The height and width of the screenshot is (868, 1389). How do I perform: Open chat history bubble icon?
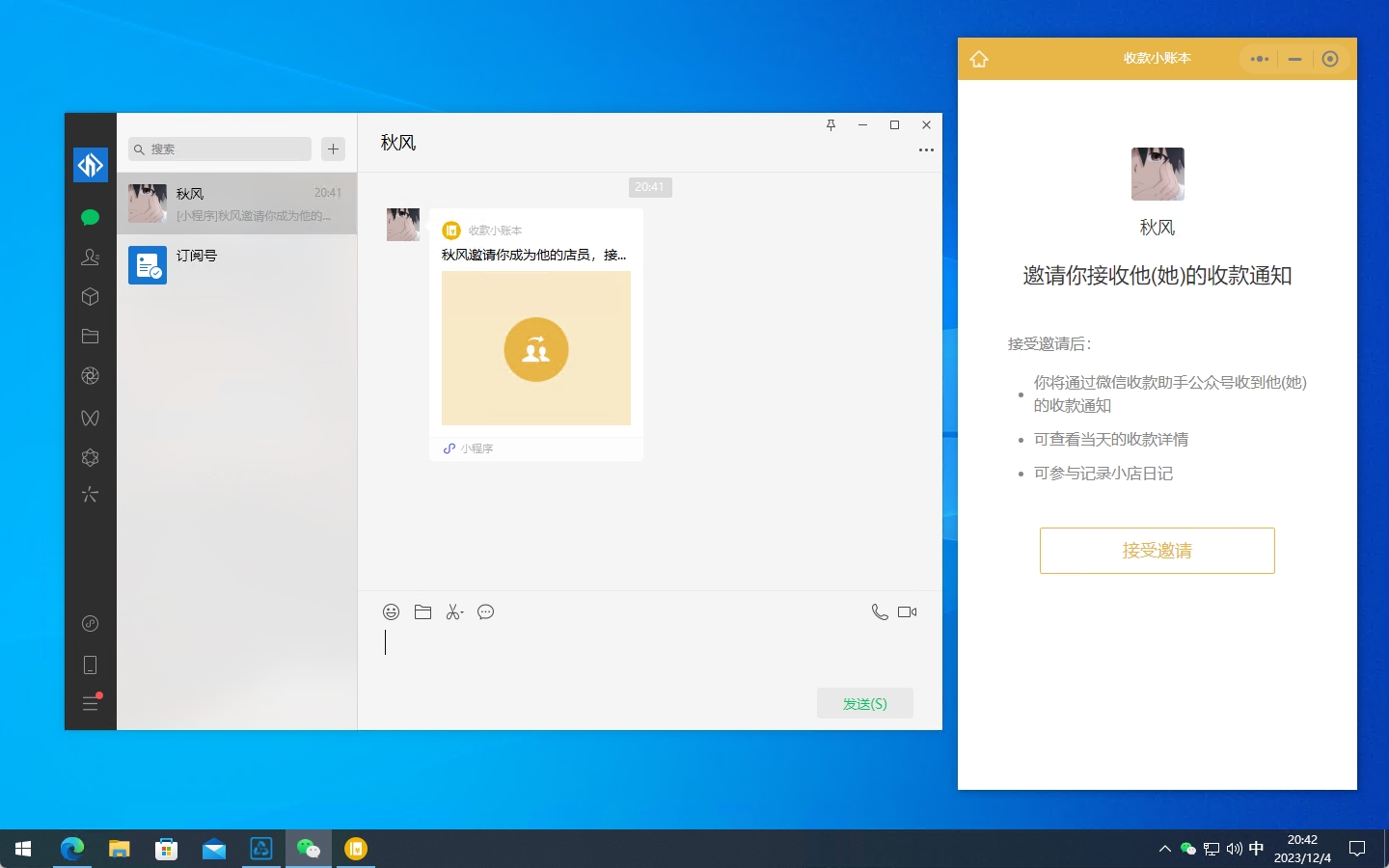[486, 612]
